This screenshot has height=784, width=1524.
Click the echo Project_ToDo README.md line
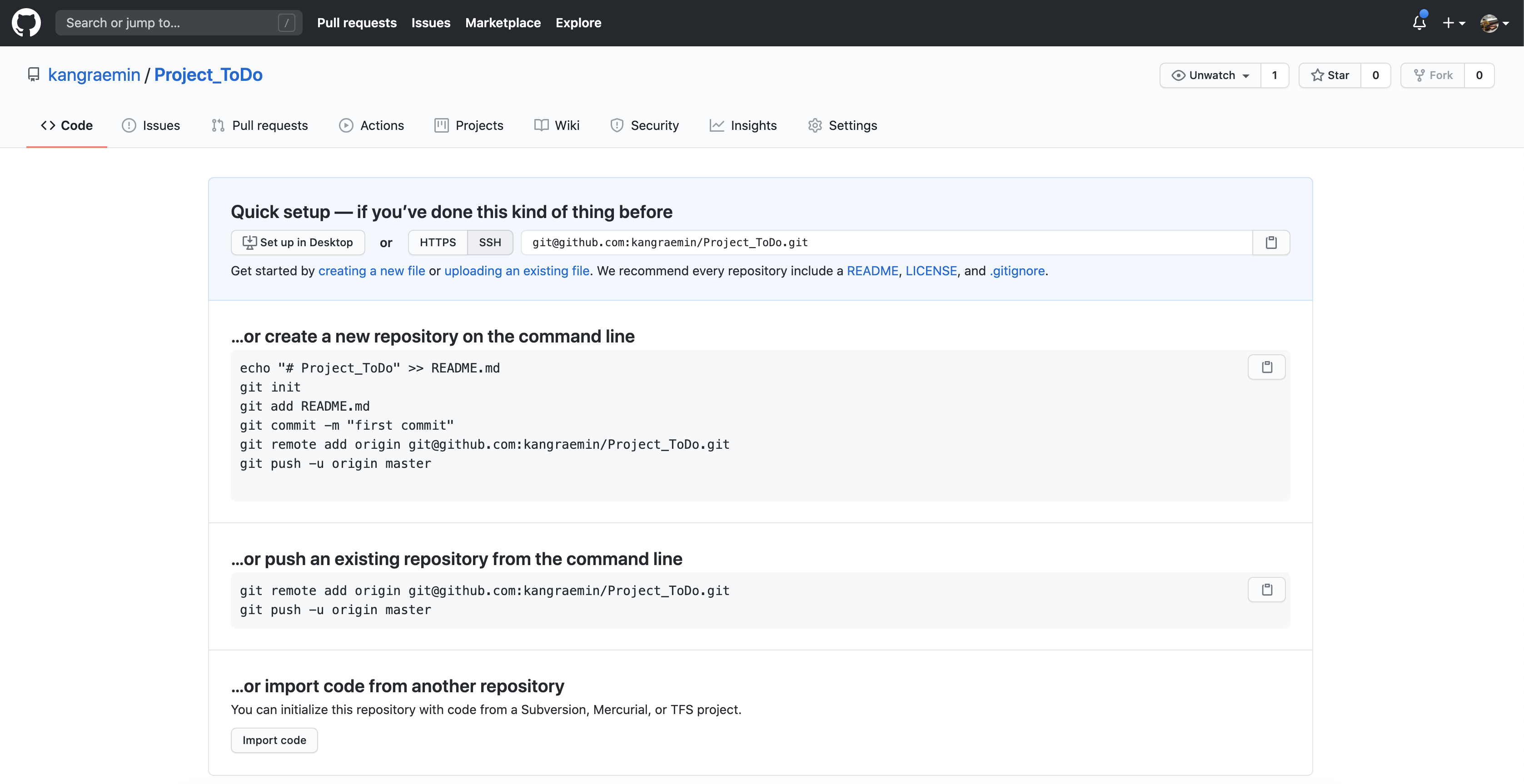[x=370, y=368]
